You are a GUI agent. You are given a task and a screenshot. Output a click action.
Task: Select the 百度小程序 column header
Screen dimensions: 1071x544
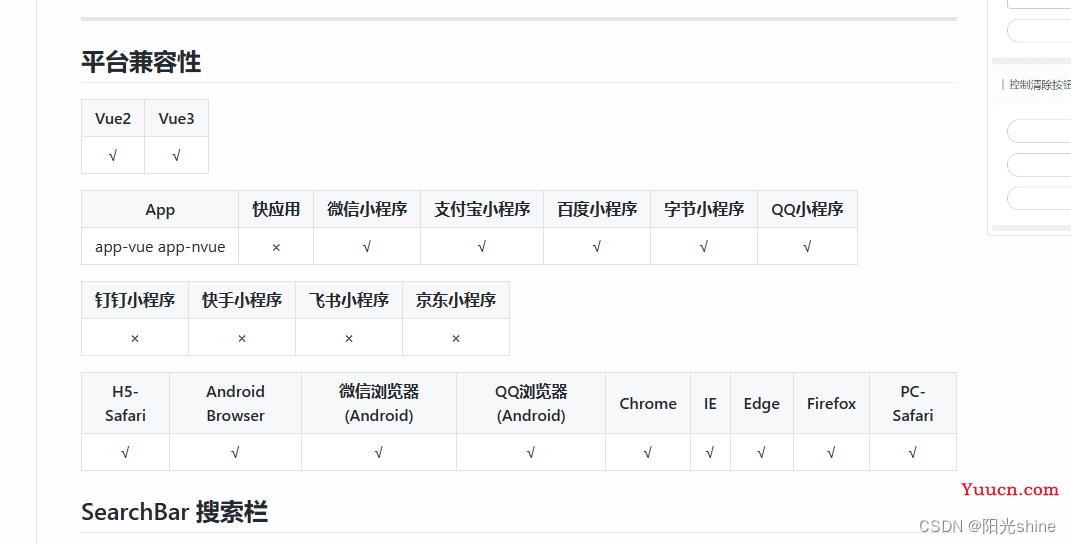pyautogui.click(x=597, y=209)
